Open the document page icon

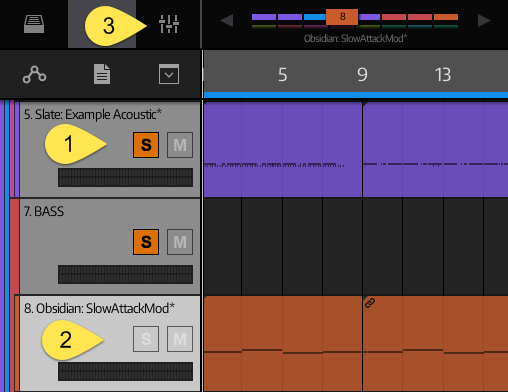click(x=102, y=74)
